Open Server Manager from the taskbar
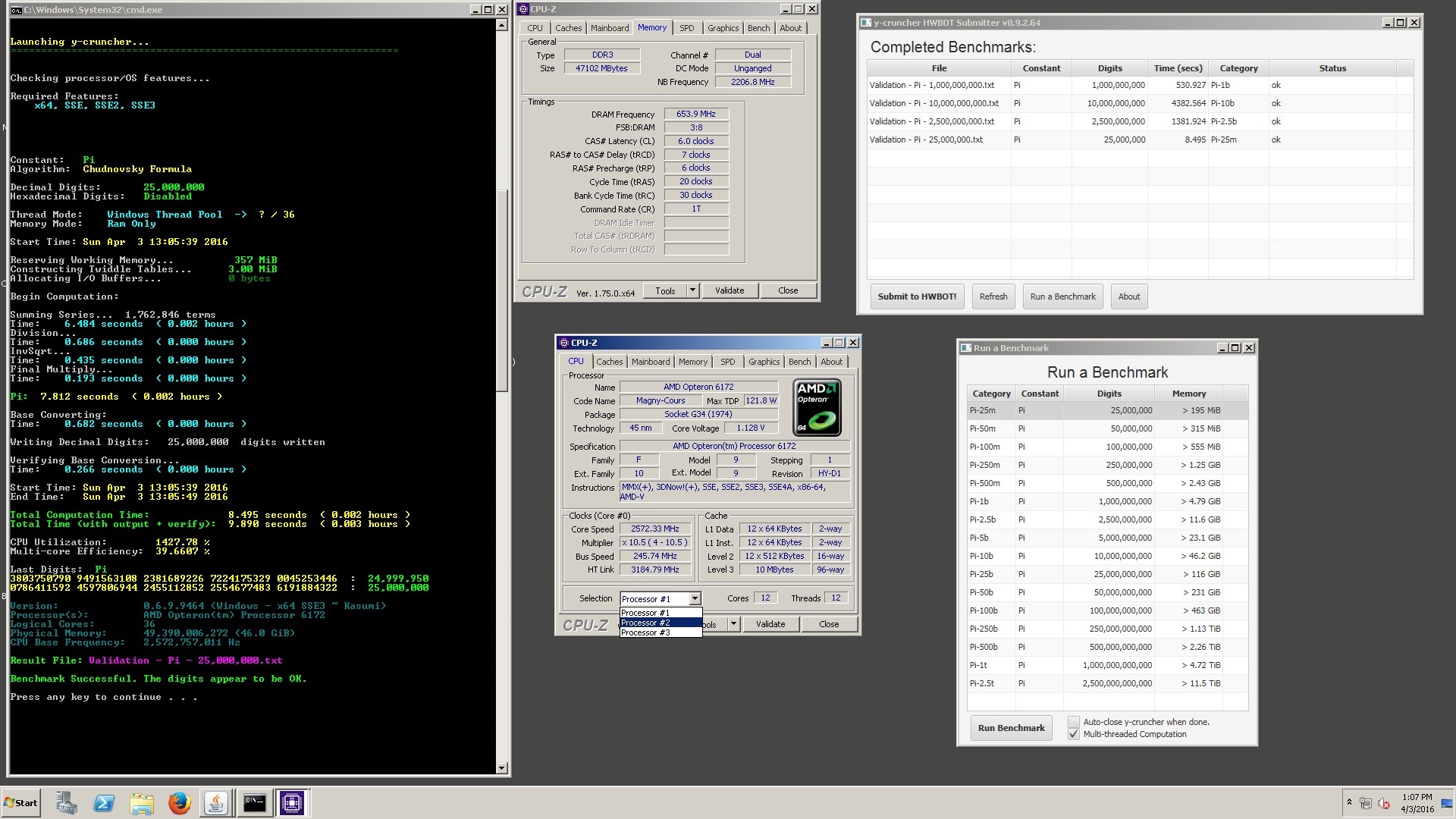This screenshot has width=1456, height=819. pos(67,803)
